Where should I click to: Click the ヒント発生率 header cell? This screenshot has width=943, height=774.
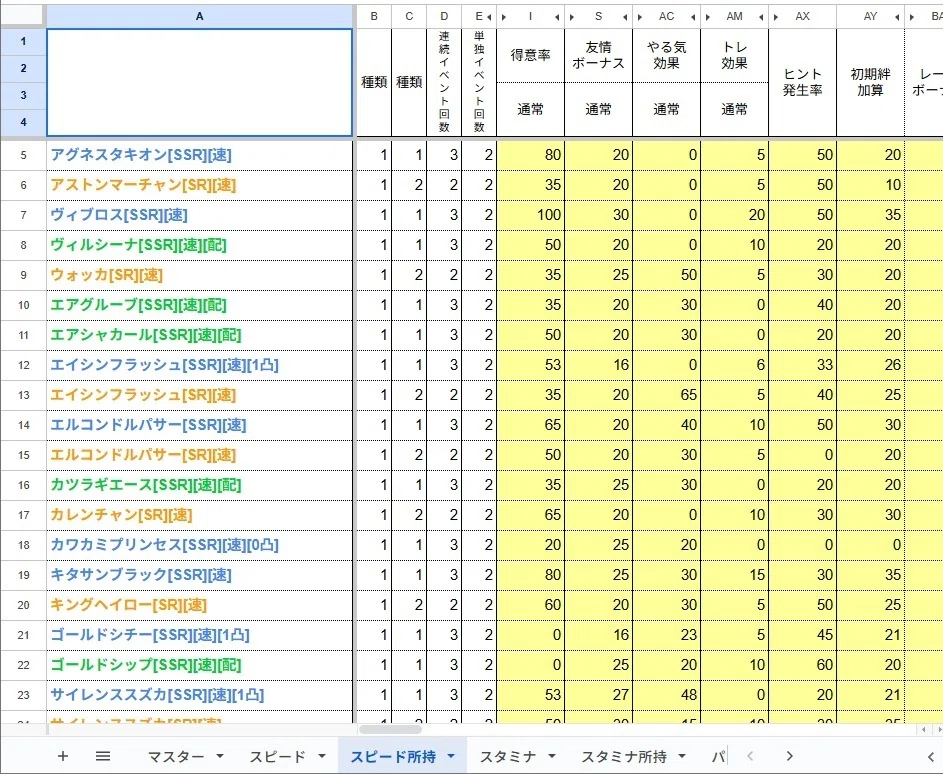click(x=802, y=82)
